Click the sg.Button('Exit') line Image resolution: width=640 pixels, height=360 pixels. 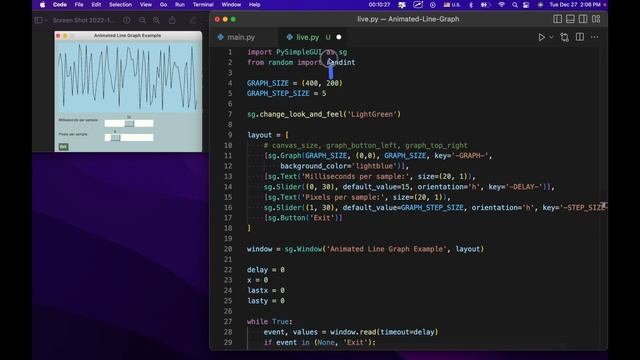[x=303, y=218]
